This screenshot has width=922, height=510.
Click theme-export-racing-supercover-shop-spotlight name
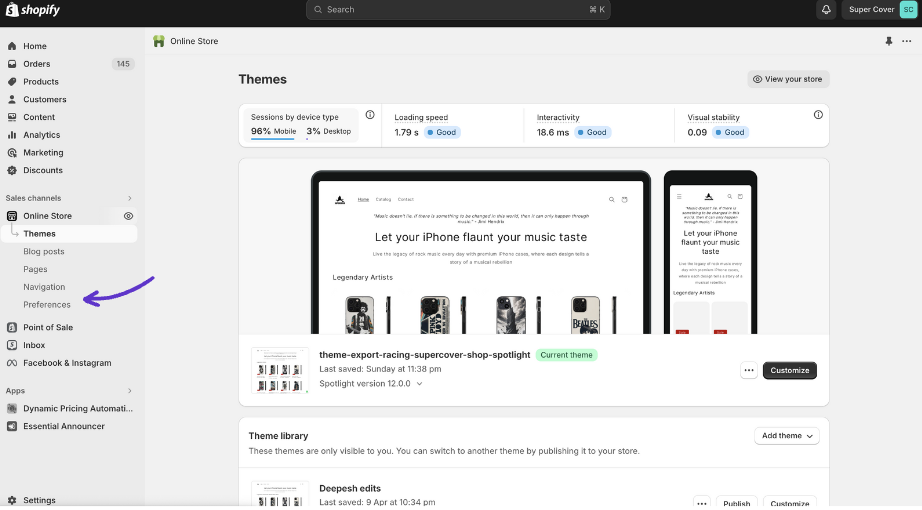[425, 355]
